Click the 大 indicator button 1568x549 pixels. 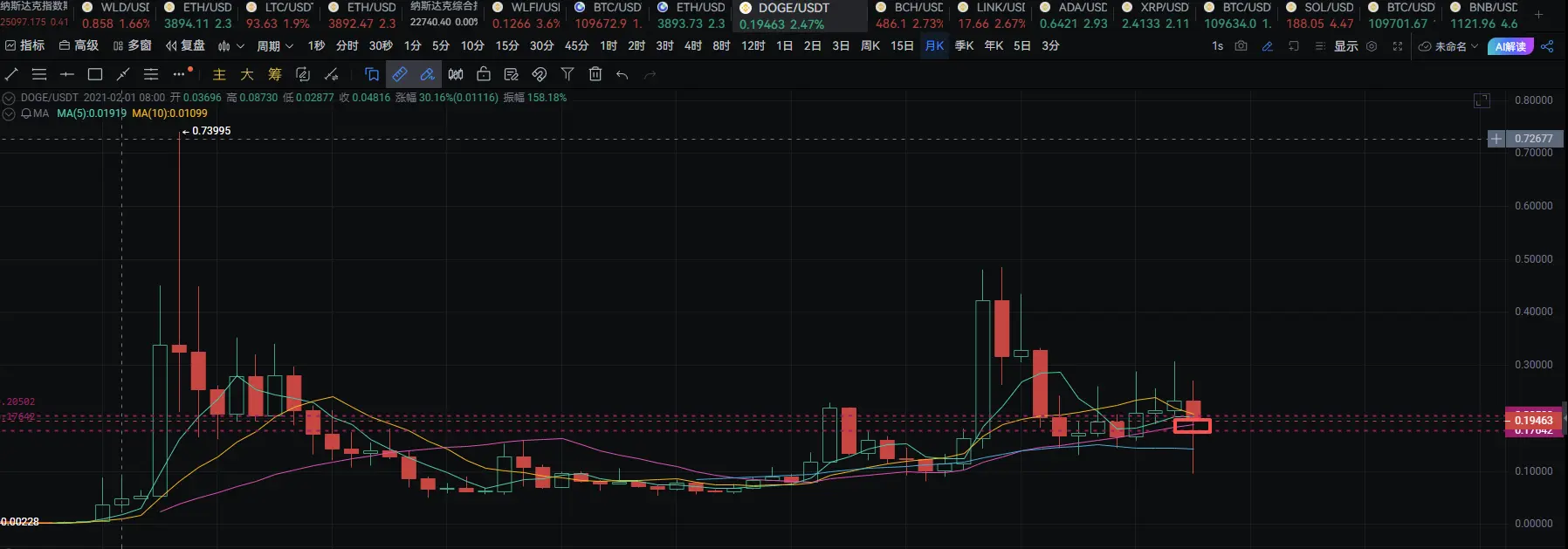247,74
